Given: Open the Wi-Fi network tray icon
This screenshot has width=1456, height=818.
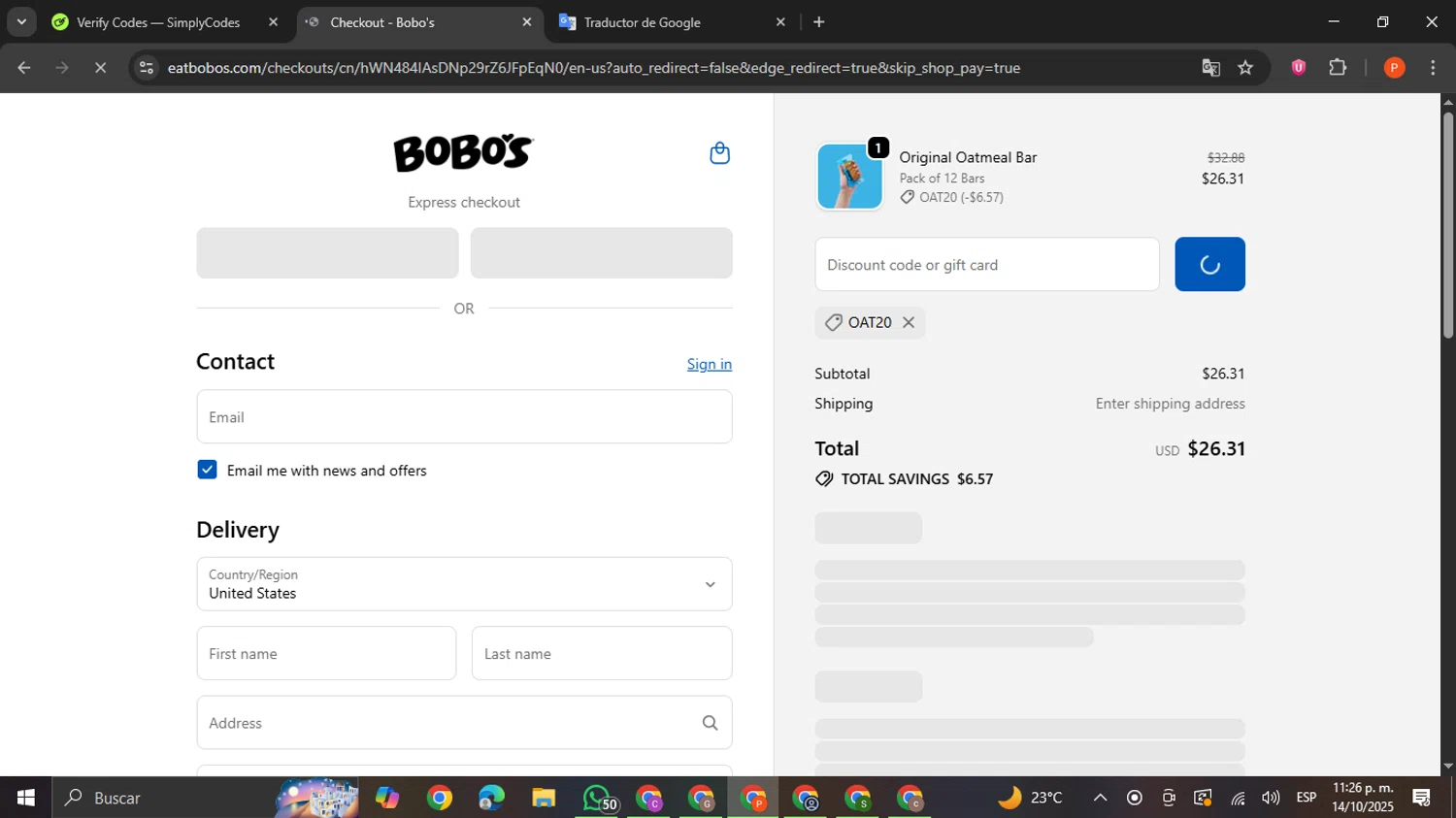Looking at the screenshot, I should coord(1238,798).
